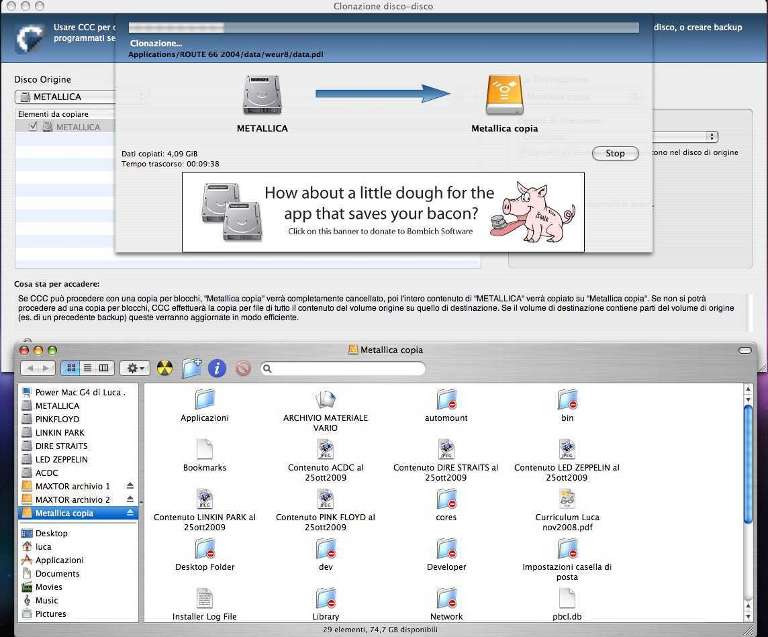
Task: Click the red delete toolbar icon
Action: point(243,368)
